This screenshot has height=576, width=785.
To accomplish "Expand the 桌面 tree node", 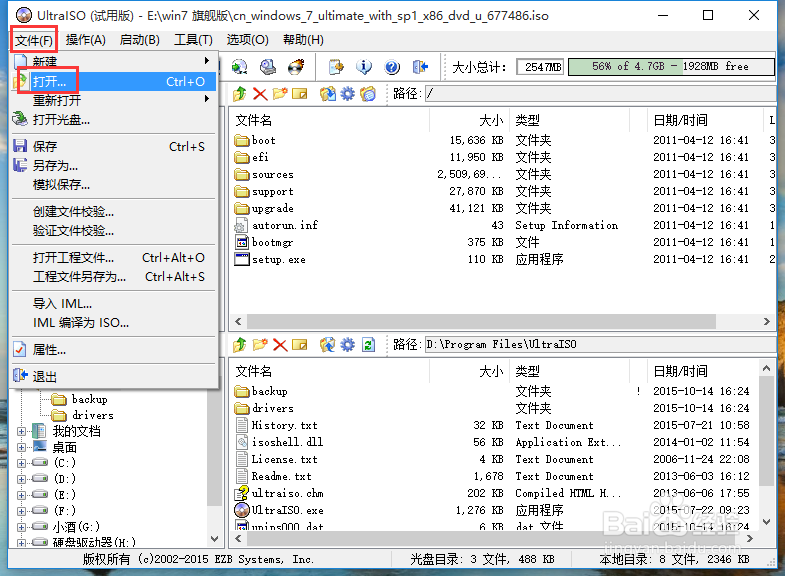I will coord(21,447).
